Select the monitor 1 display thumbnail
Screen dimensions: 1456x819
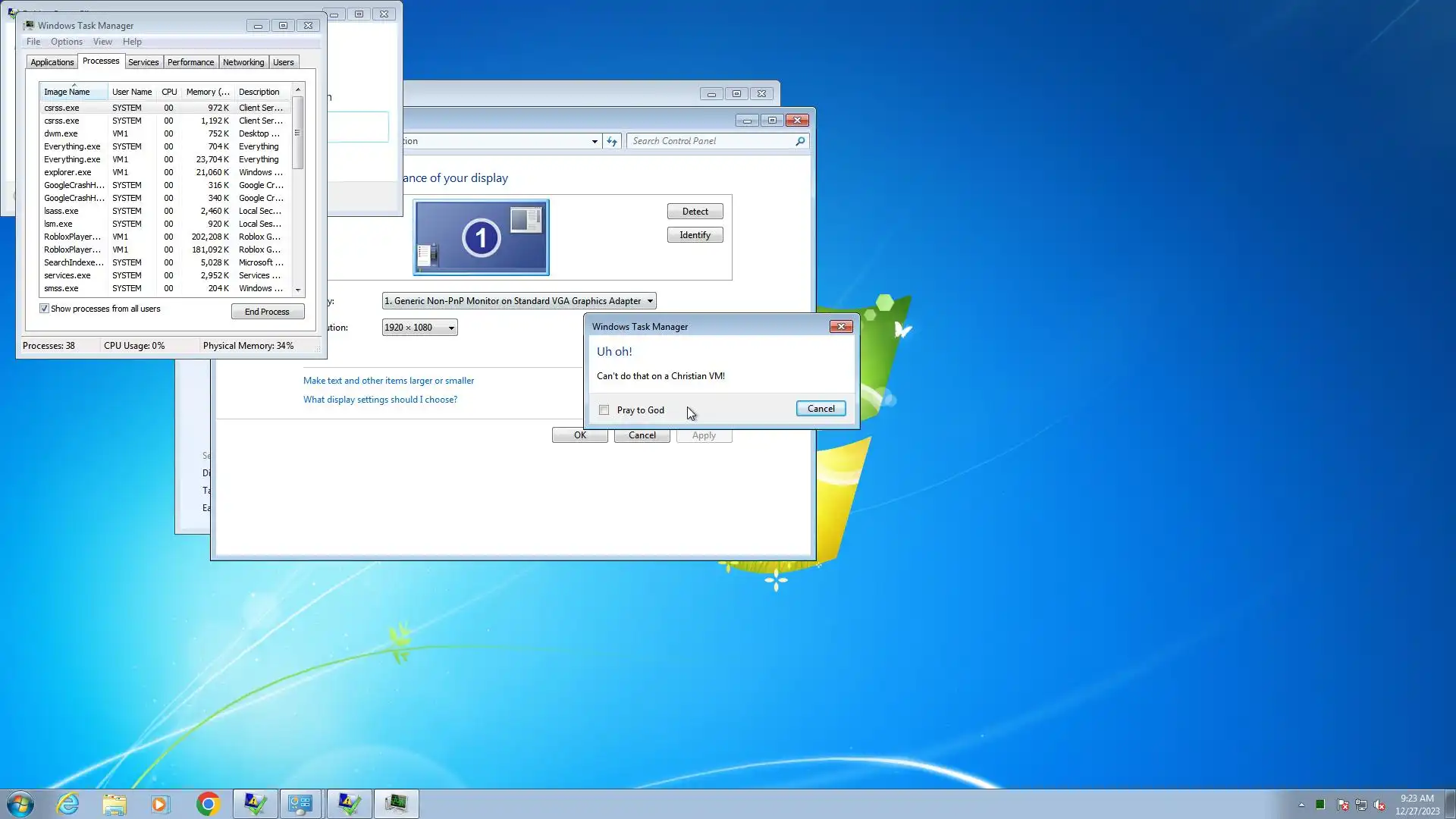point(481,237)
